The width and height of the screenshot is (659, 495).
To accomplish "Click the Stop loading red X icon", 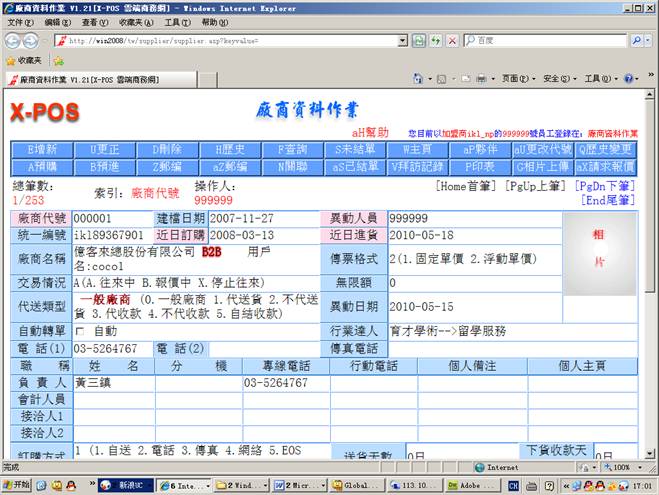I will pyautogui.click(x=453, y=41).
